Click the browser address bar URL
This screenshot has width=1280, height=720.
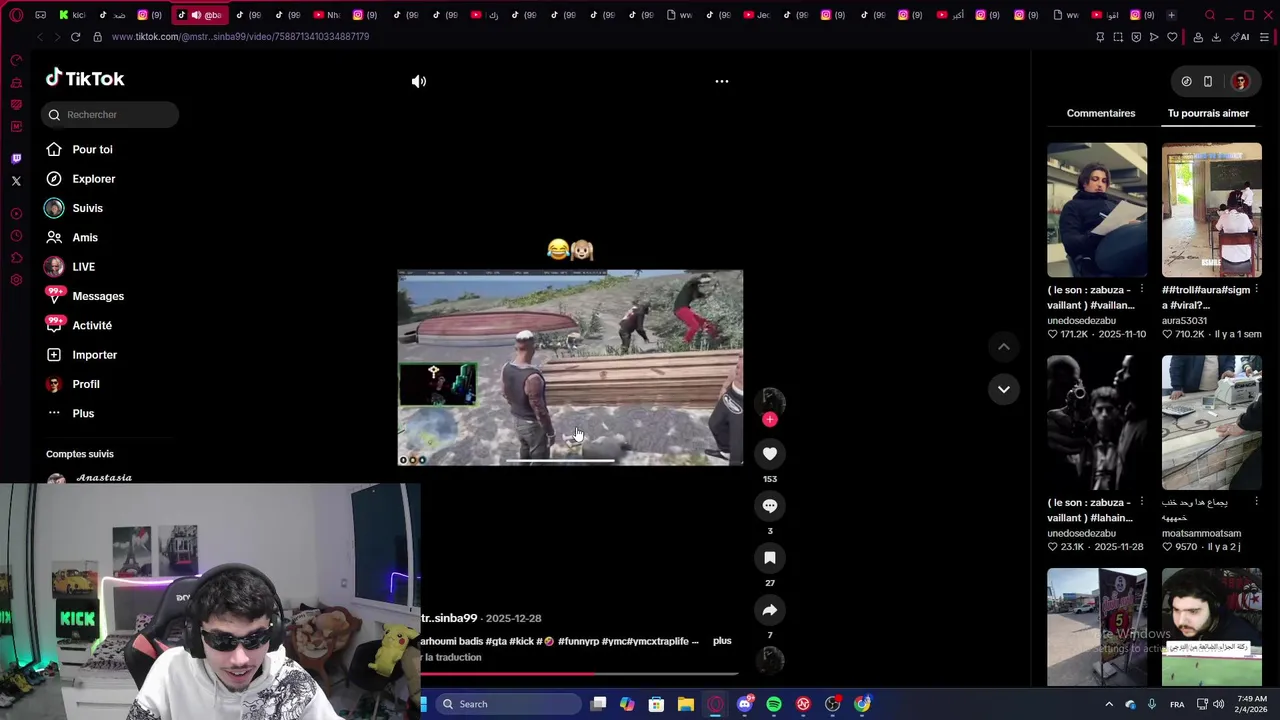pyautogui.click(x=240, y=37)
